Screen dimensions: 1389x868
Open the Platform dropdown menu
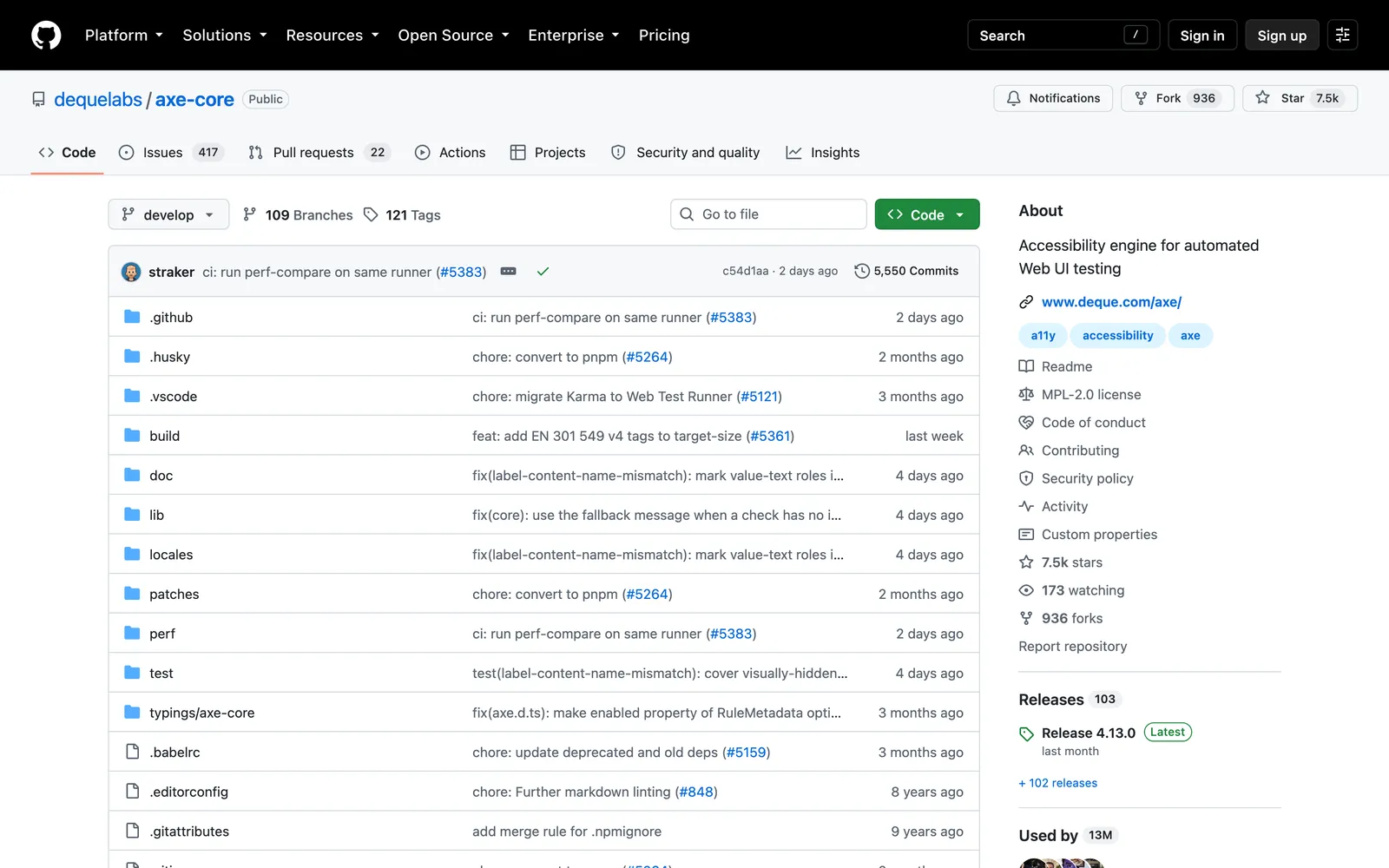(x=123, y=36)
